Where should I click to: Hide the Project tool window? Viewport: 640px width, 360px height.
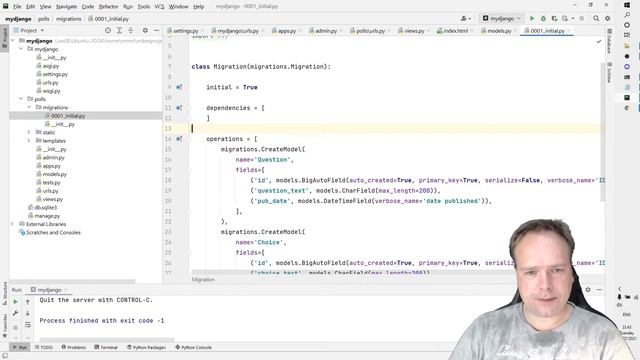coord(156,30)
